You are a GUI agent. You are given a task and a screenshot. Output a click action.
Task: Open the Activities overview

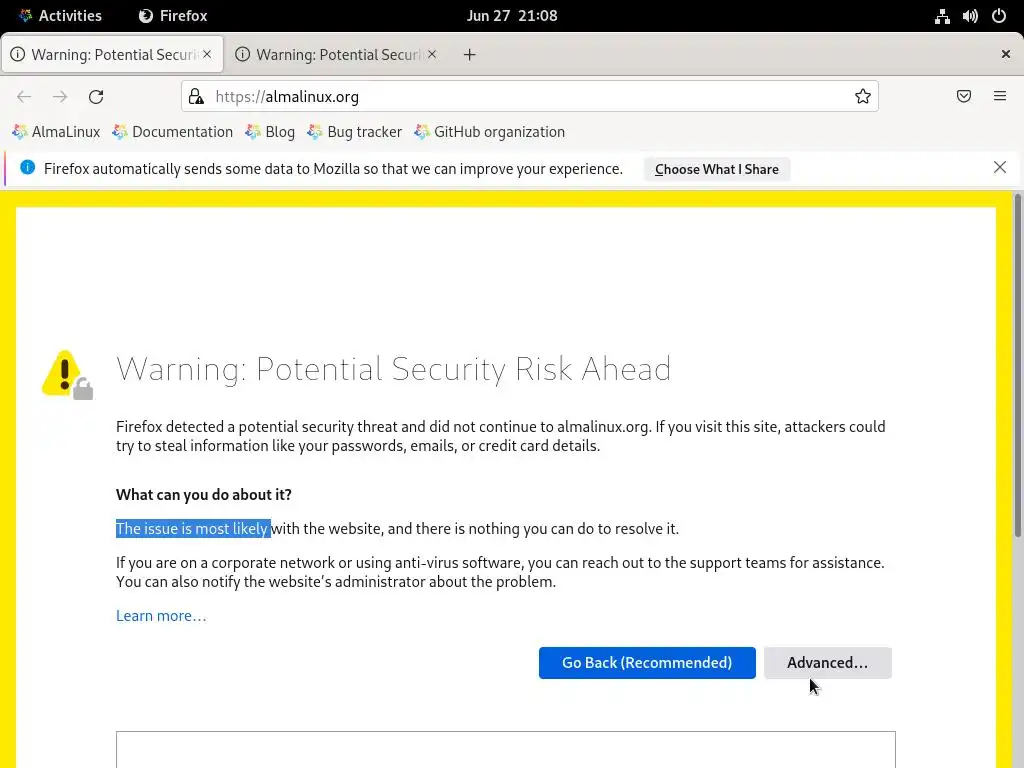point(61,16)
